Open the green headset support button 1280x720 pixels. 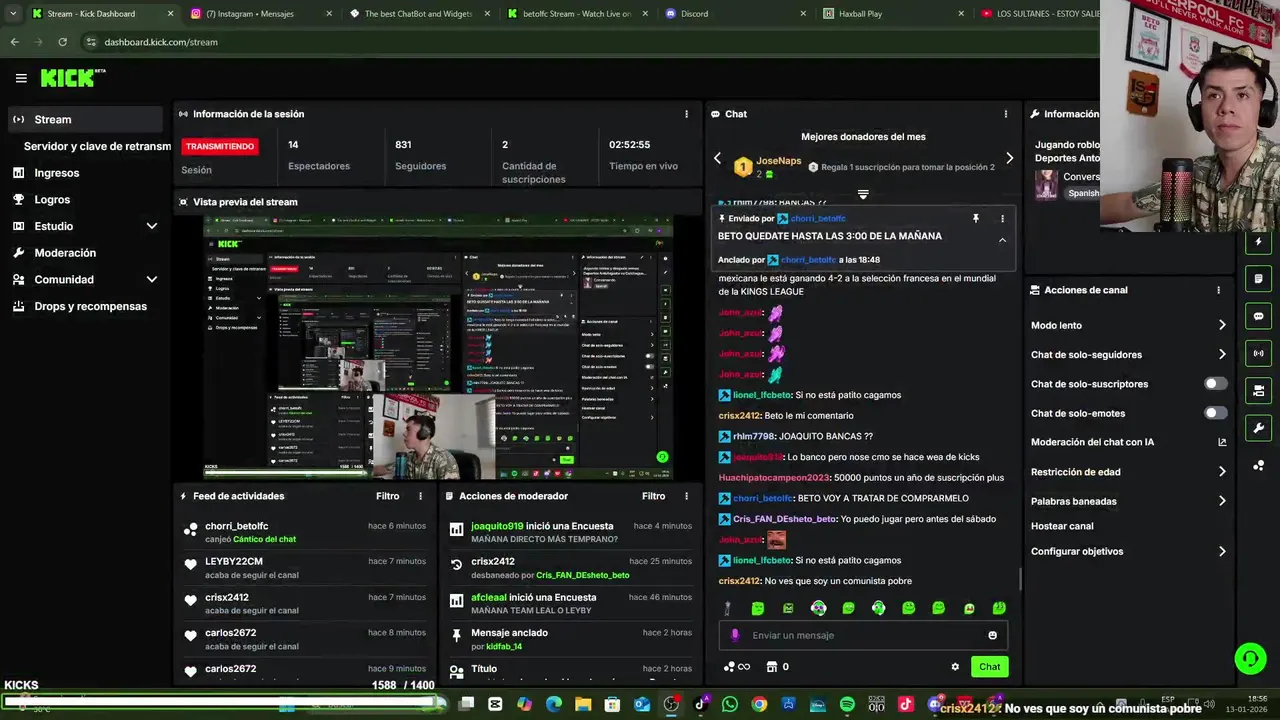pyautogui.click(x=1250, y=658)
